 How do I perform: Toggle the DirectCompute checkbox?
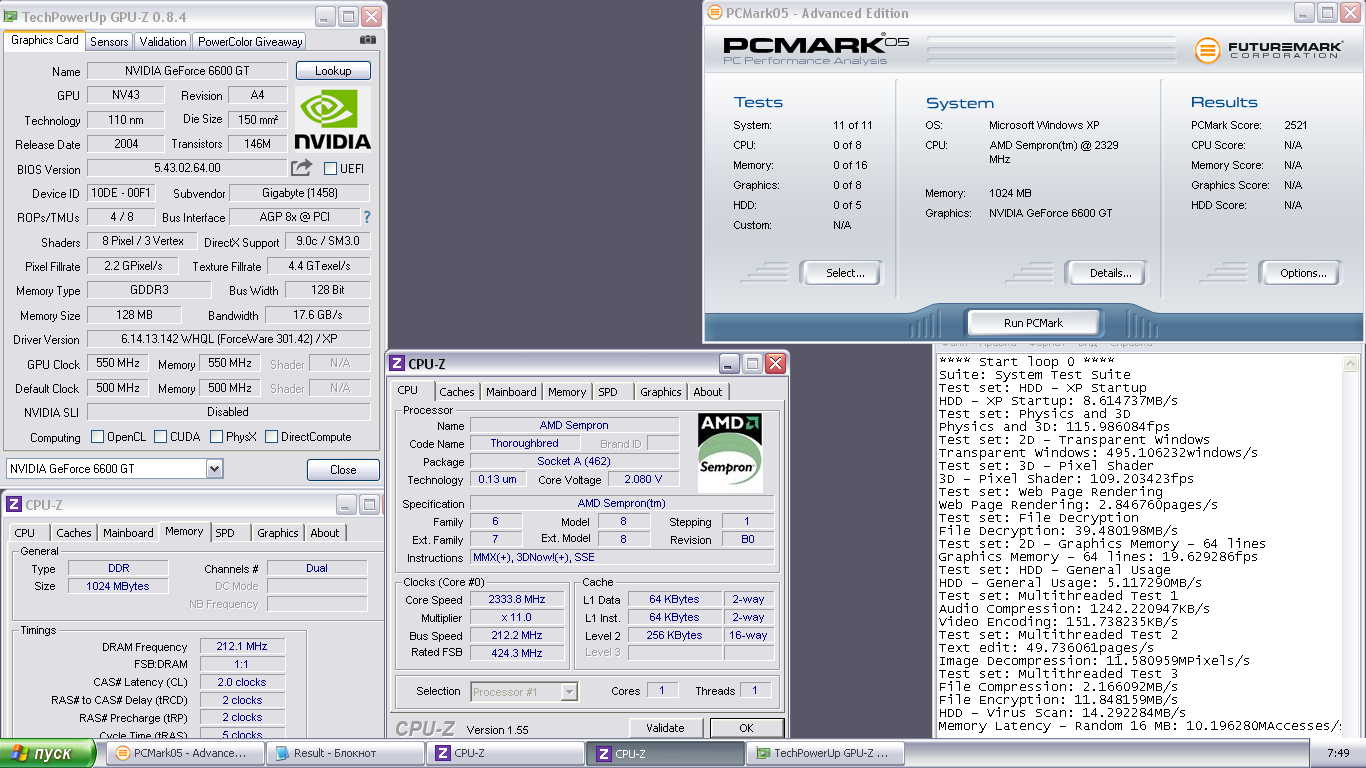[271, 437]
